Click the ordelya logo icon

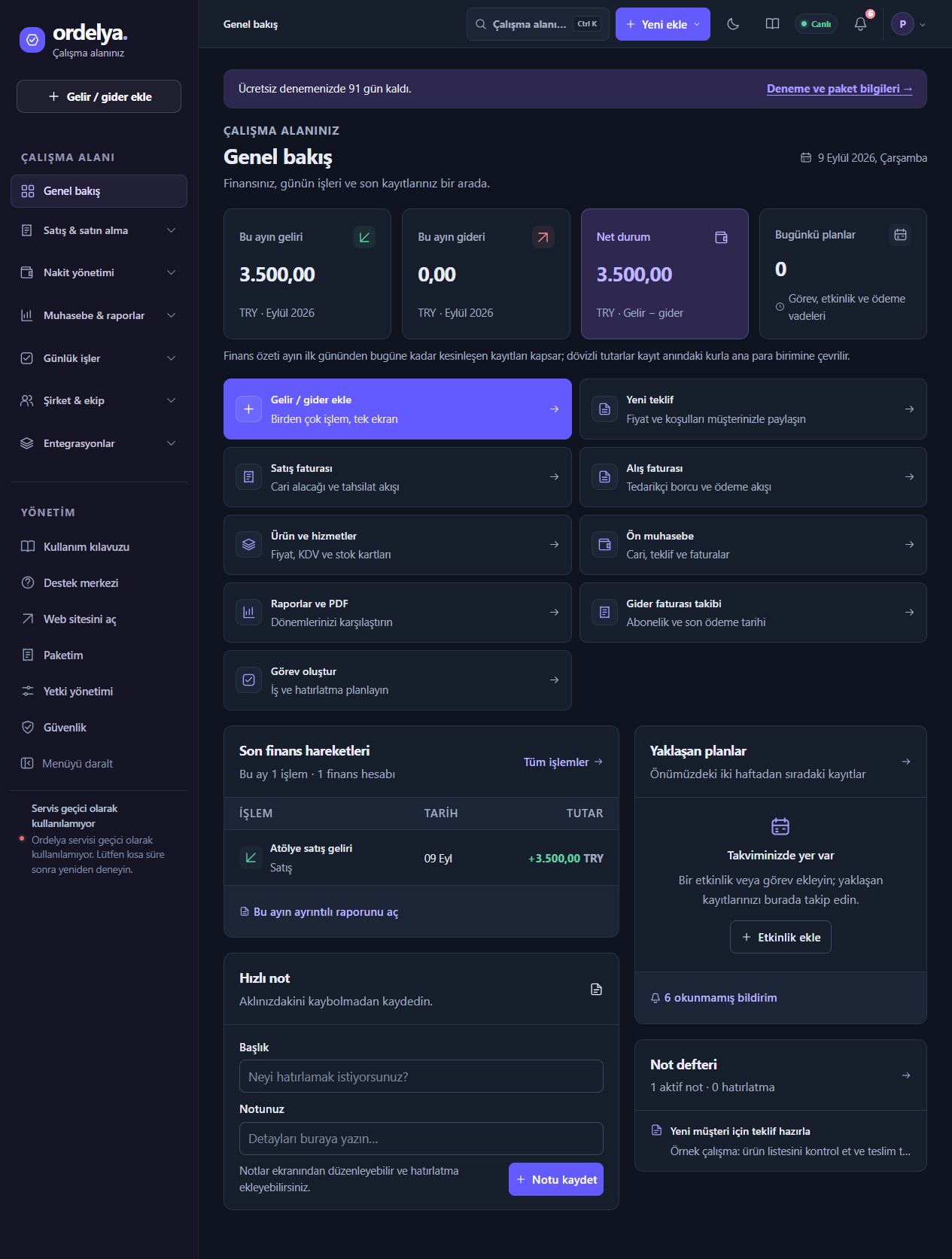point(32,40)
